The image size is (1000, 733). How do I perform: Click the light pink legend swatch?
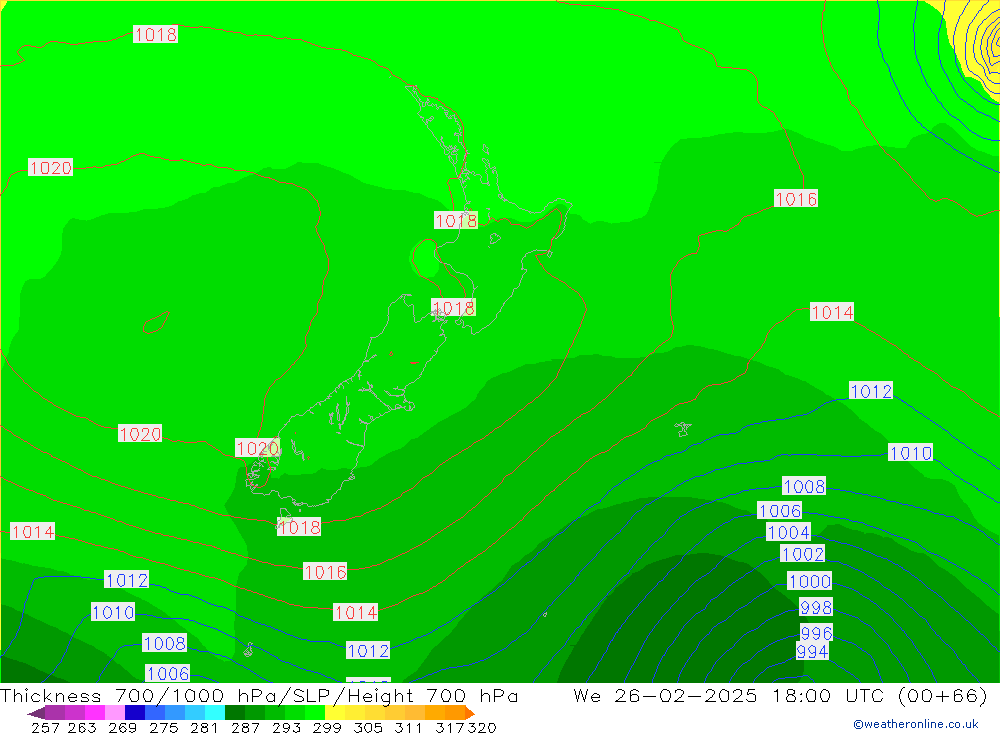click(115, 712)
